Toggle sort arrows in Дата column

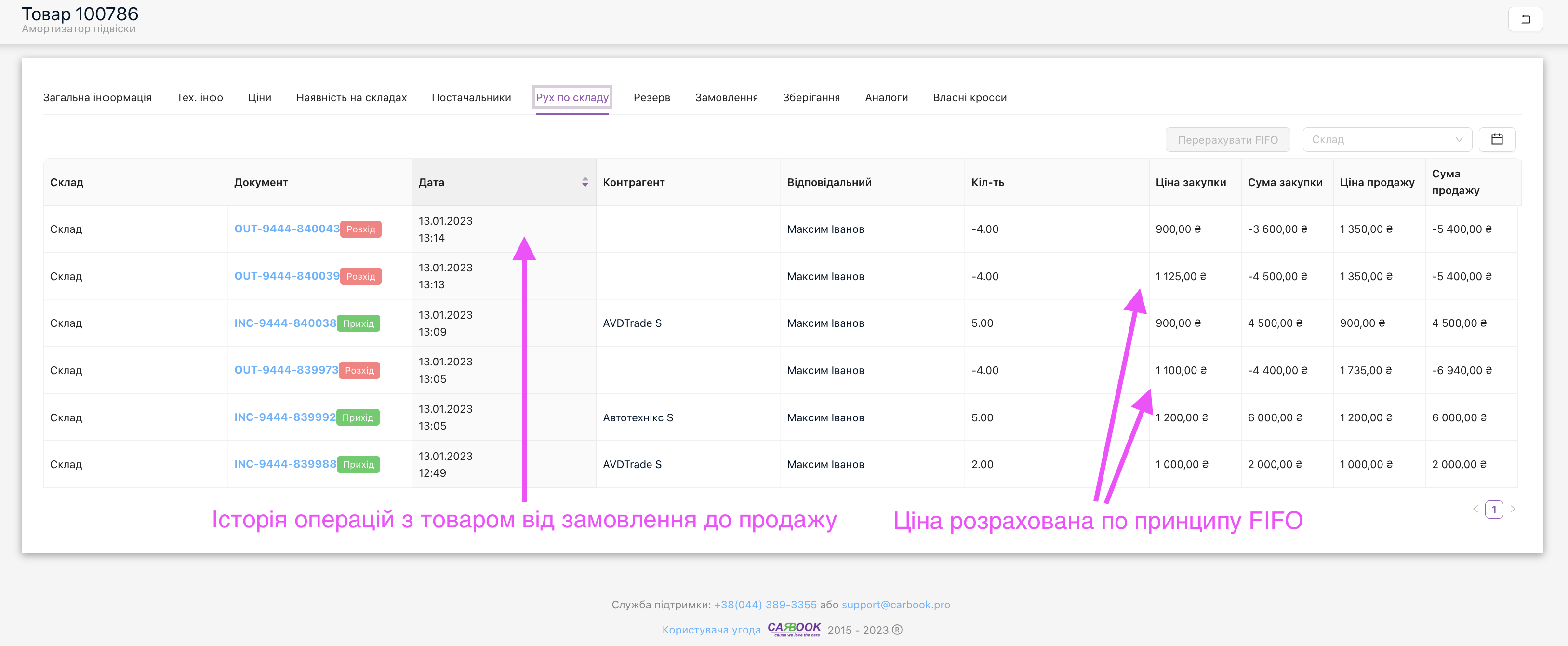tap(585, 182)
